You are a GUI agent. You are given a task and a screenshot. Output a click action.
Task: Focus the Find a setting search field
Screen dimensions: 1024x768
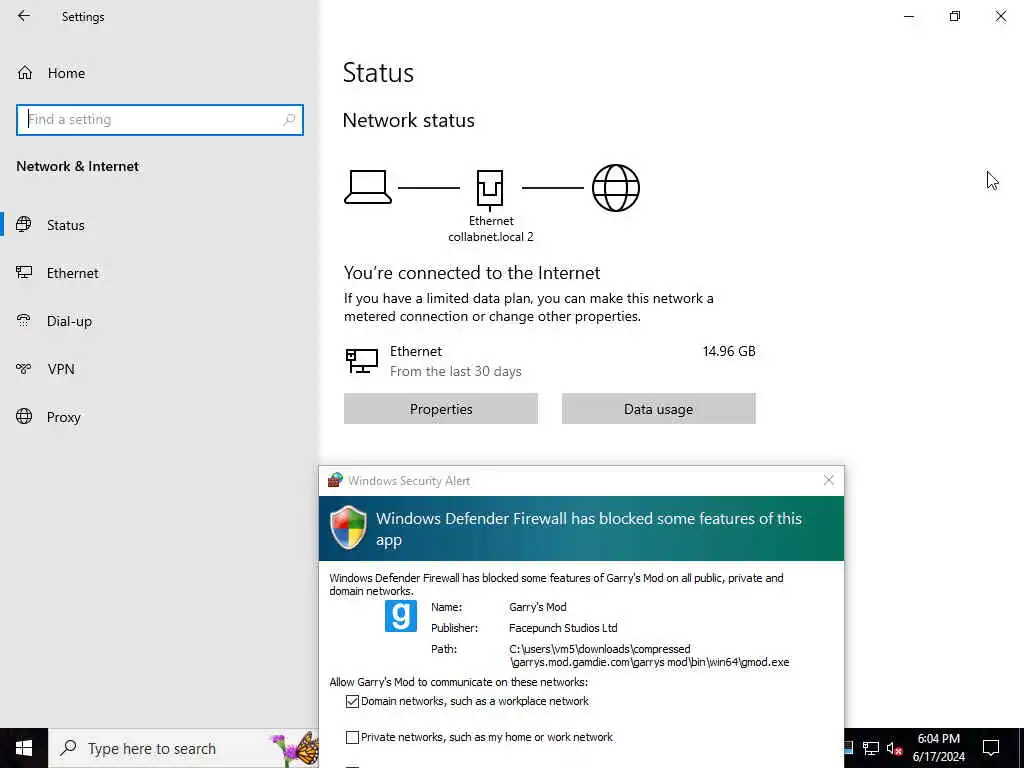pos(160,120)
